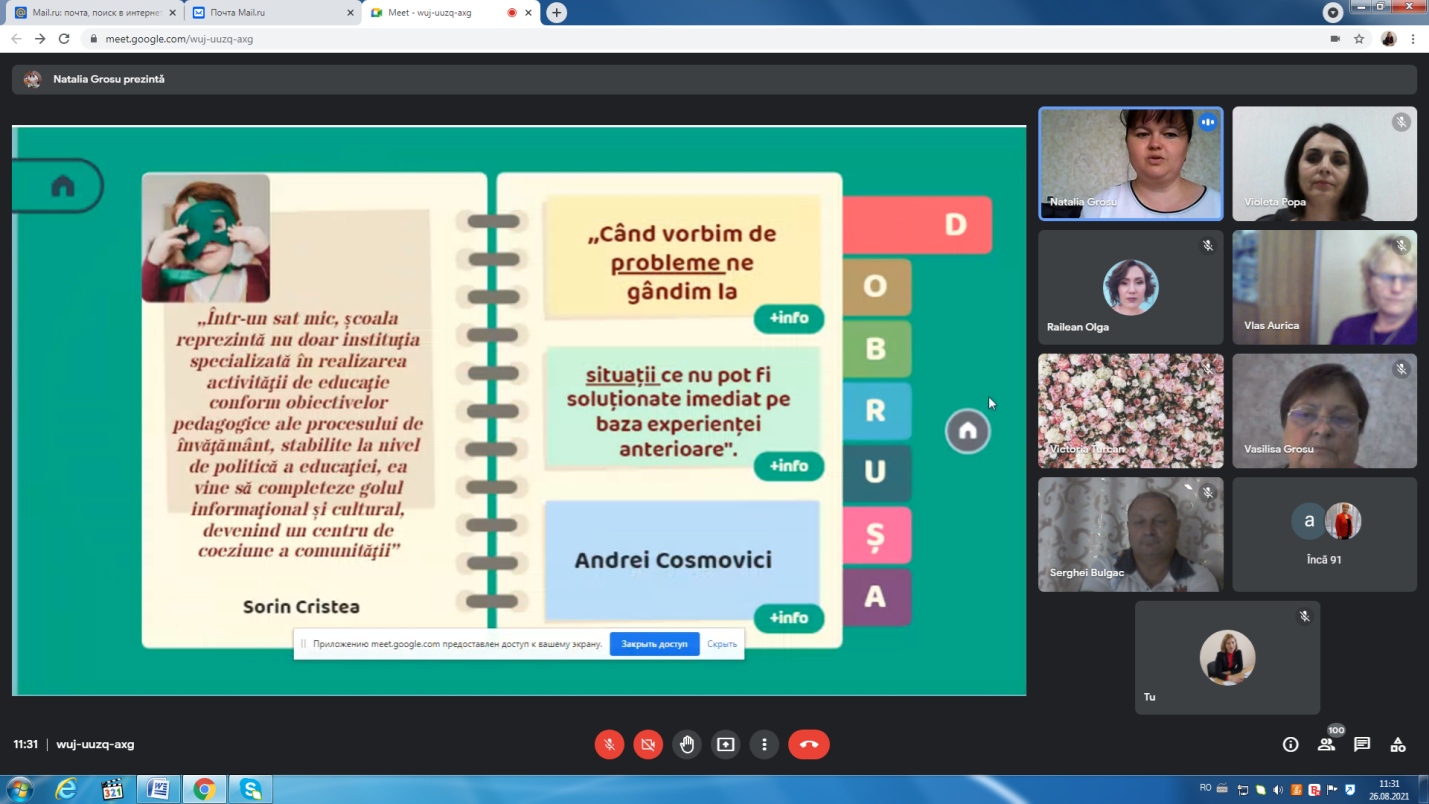Screen dimensions: 1429x804
Task: Select Natalia Grosu's video tile
Action: pyautogui.click(x=1130, y=164)
